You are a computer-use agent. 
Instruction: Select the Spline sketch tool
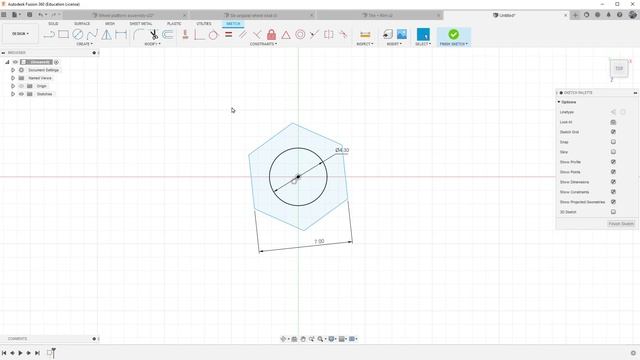(92, 34)
